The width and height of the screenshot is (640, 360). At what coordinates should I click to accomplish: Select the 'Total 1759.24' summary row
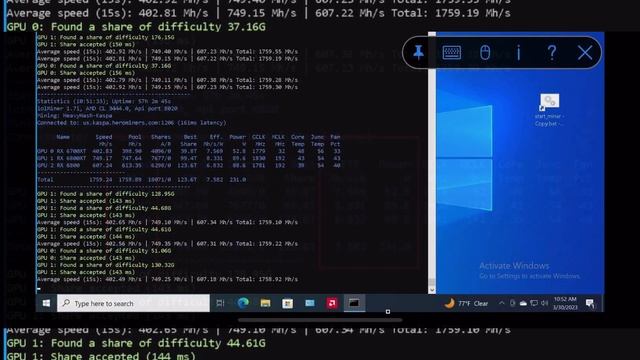[141, 180]
